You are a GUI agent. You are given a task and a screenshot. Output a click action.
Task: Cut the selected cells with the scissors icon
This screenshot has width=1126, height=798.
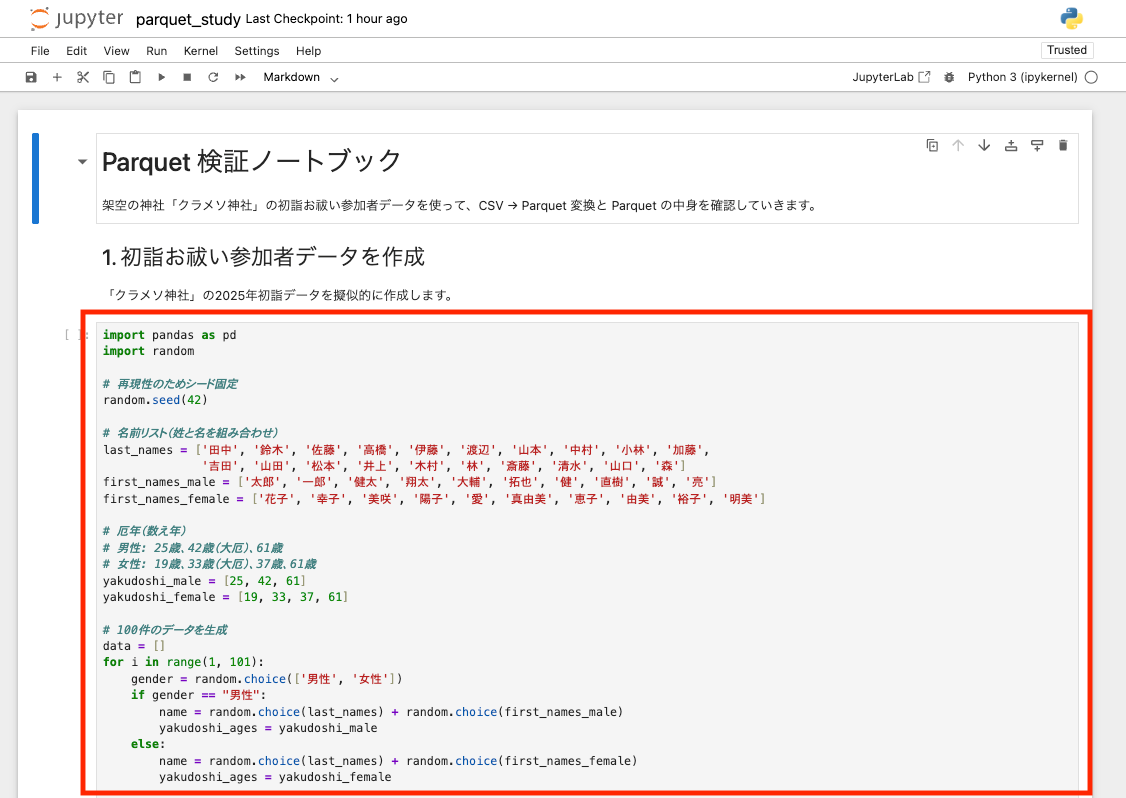pos(83,77)
